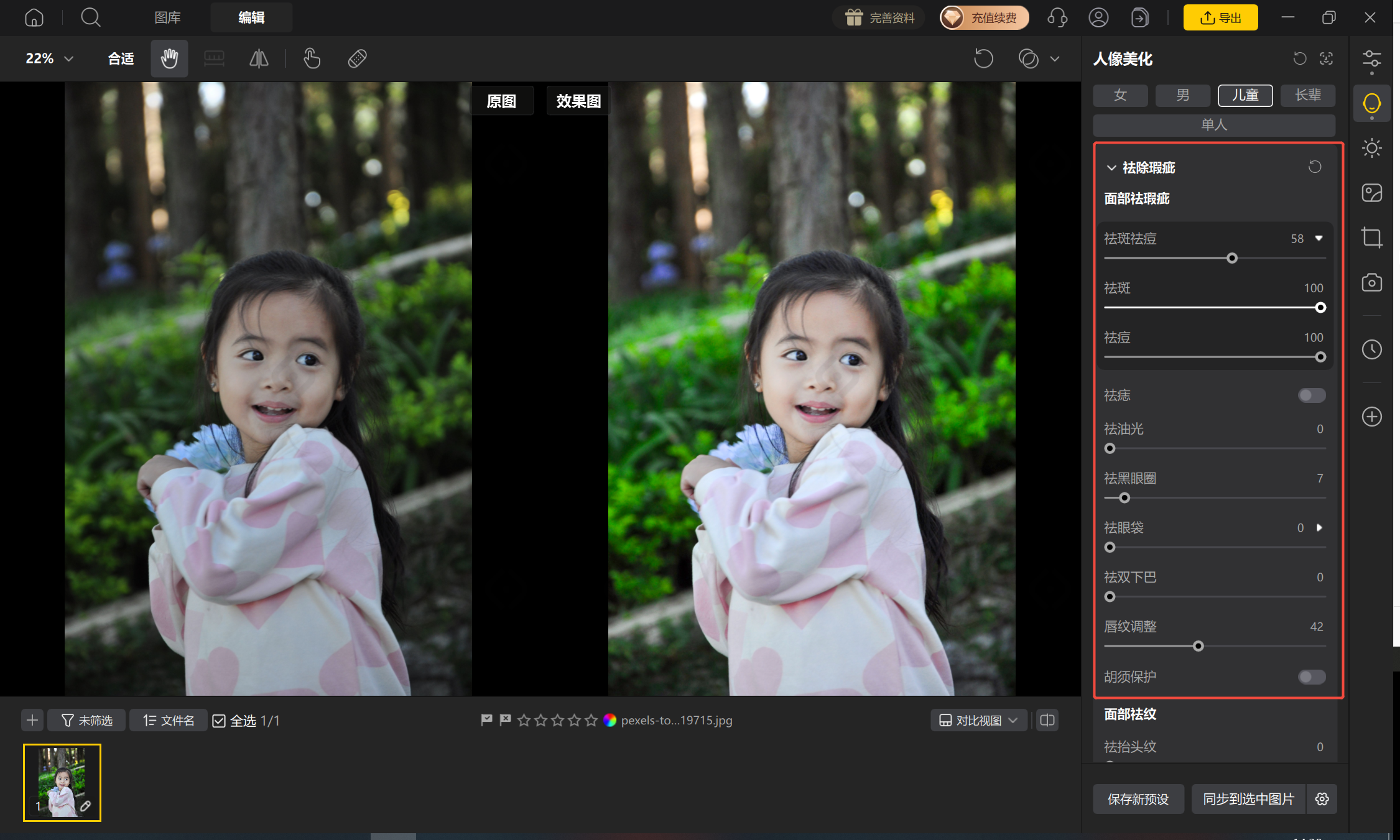Screen dimensions: 1400x840
Task: Click the 保存新预设 button
Action: click(x=1138, y=799)
